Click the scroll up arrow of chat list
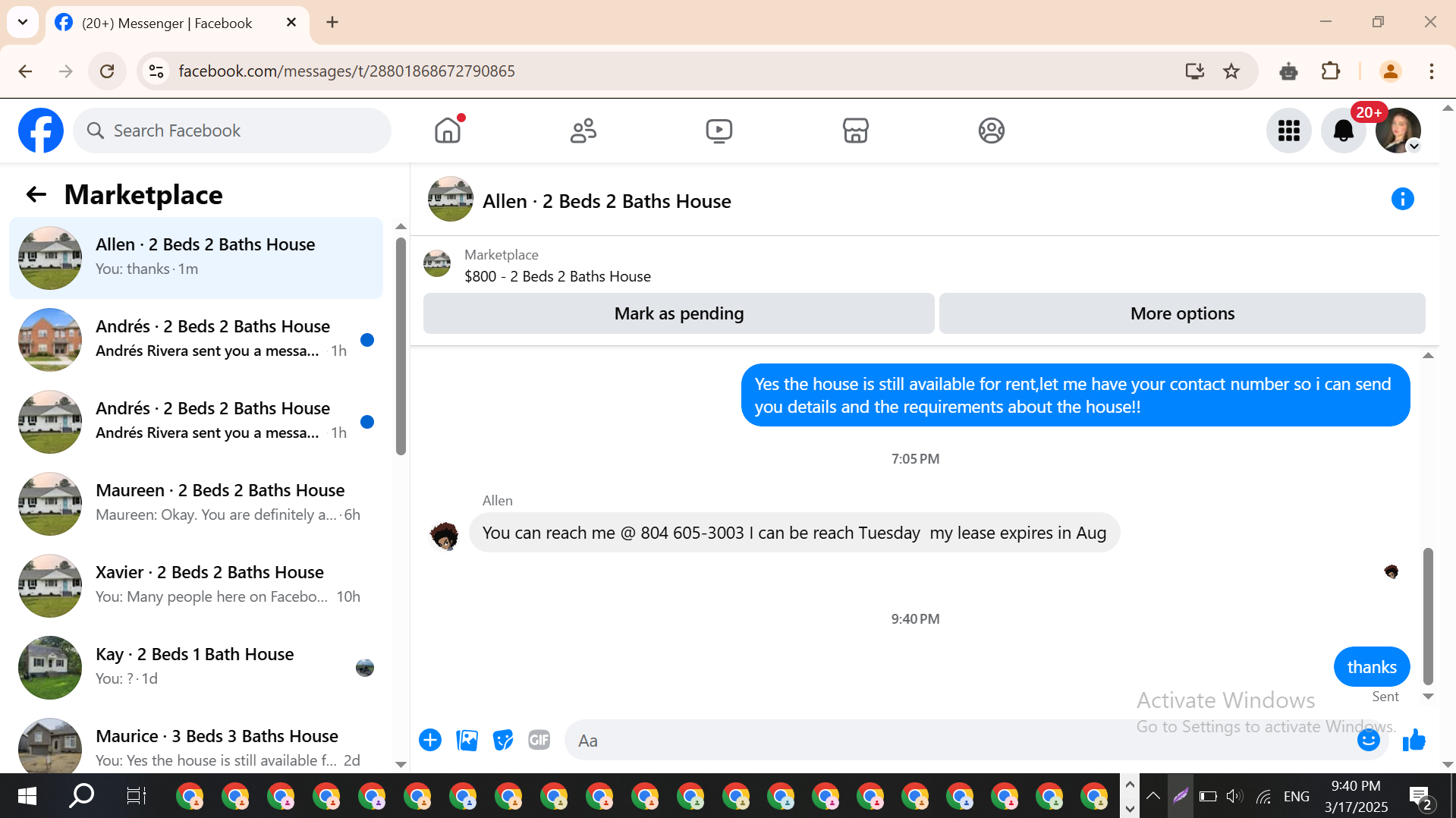This screenshot has height=818, width=1456. pyautogui.click(x=401, y=227)
